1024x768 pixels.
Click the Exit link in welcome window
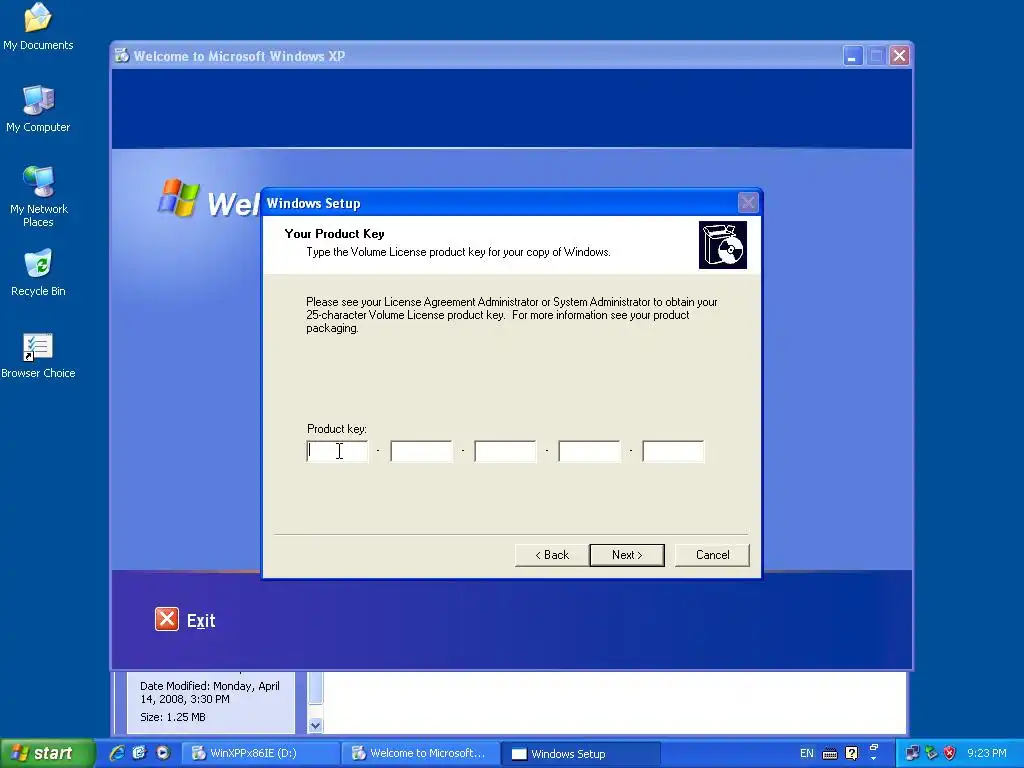pos(201,620)
